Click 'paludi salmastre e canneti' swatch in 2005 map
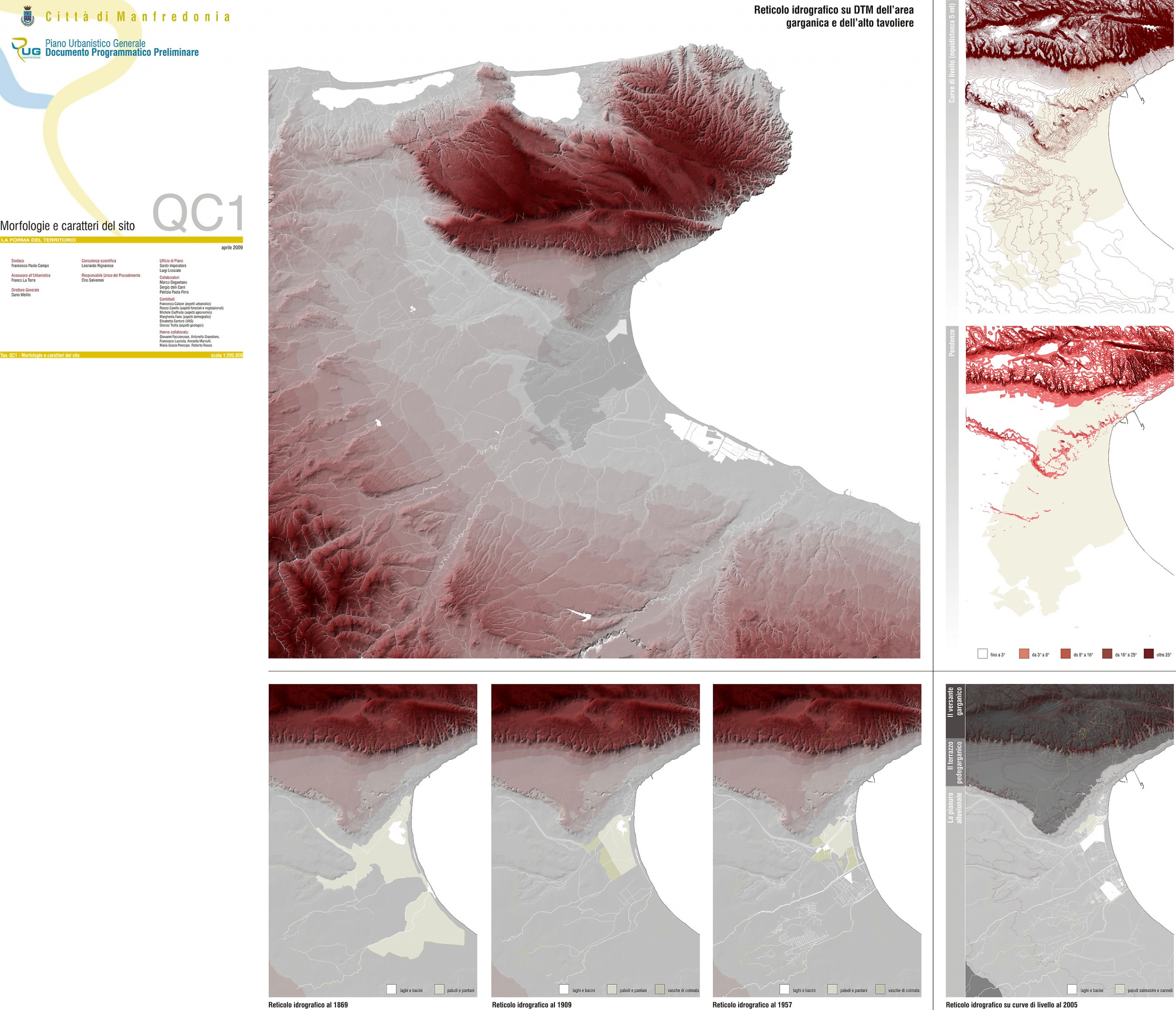Viewport: 1176px width, 1010px height. (x=1119, y=989)
